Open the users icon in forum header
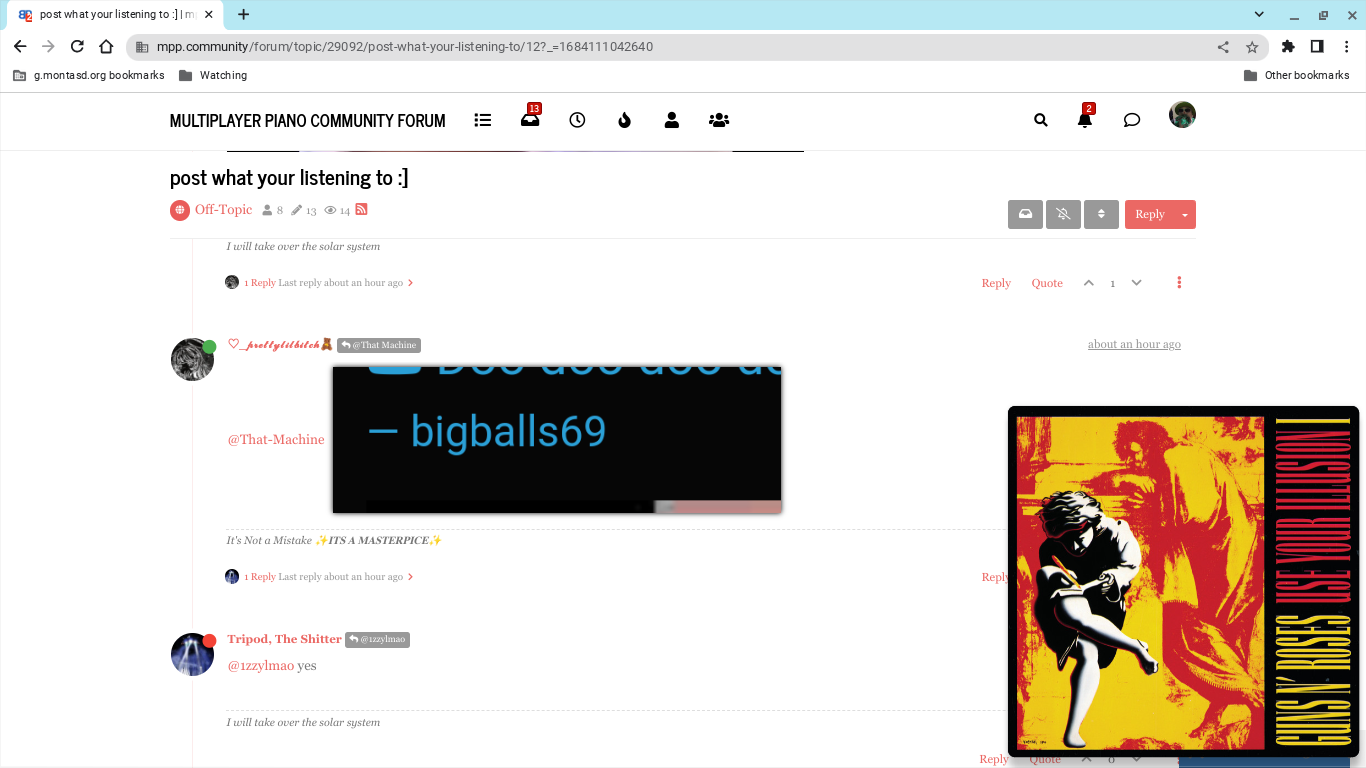Viewport: 1366px width, 768px height. click(672, 120)
